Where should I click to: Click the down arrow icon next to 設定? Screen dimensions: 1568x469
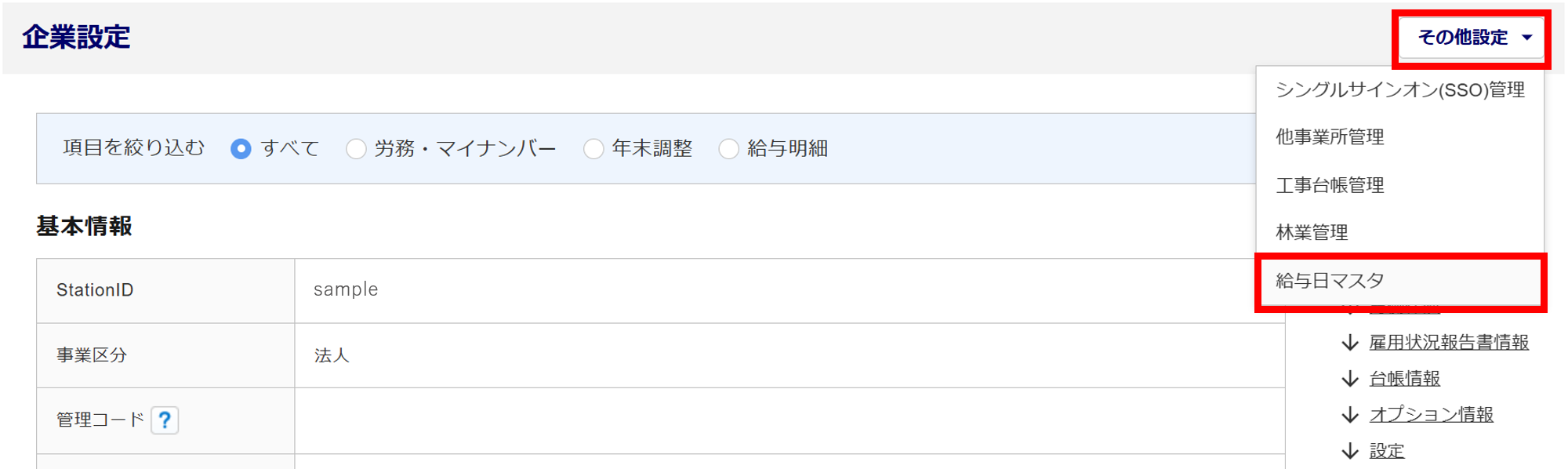point(1350,451)
